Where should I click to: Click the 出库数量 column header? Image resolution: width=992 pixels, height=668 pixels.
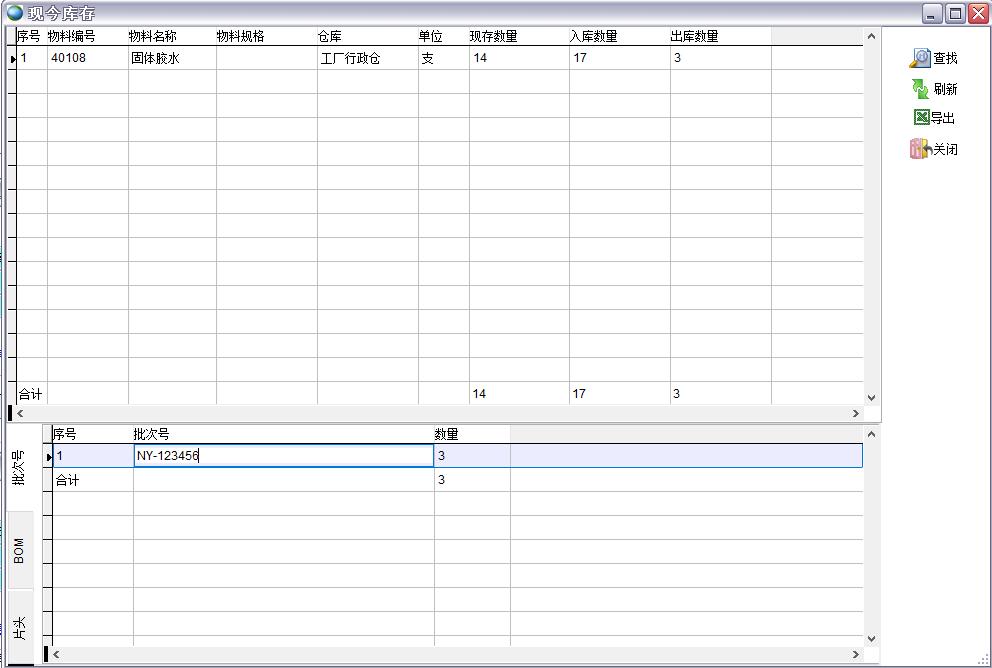pos(694,36)
